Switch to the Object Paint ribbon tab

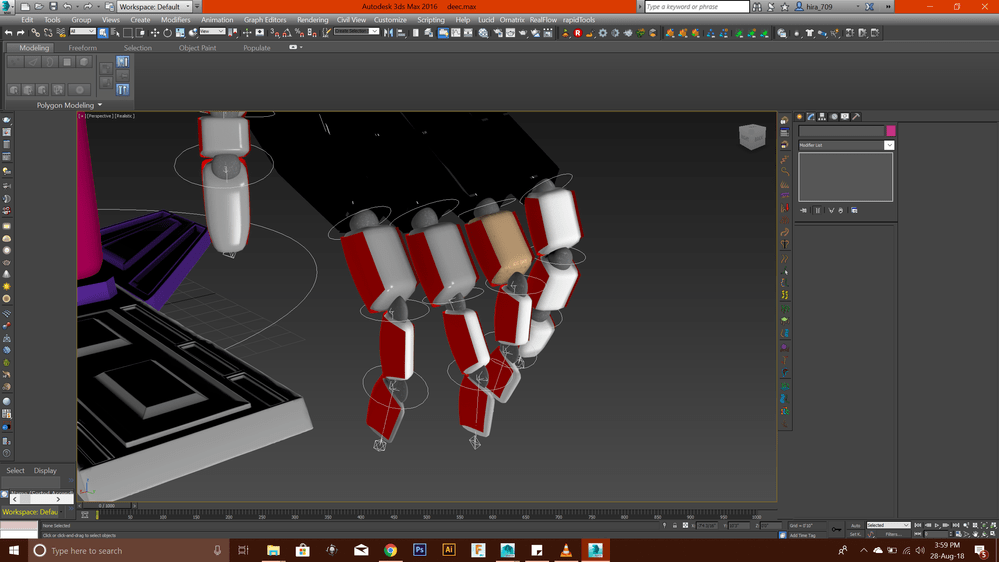click(198, 48)
